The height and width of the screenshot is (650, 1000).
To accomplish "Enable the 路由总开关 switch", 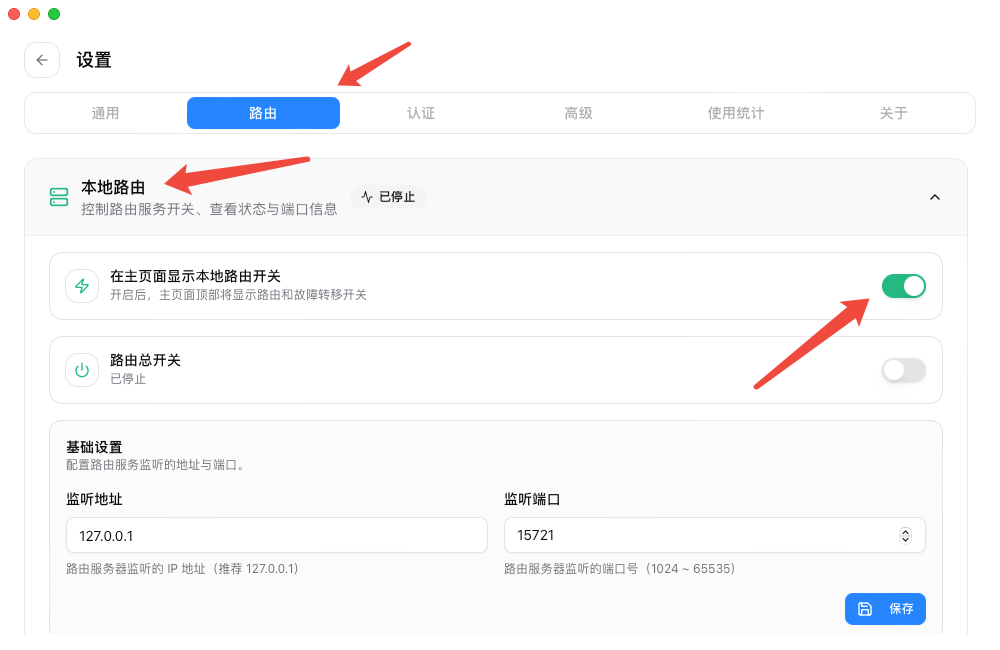I will click(x=904, y=370).
